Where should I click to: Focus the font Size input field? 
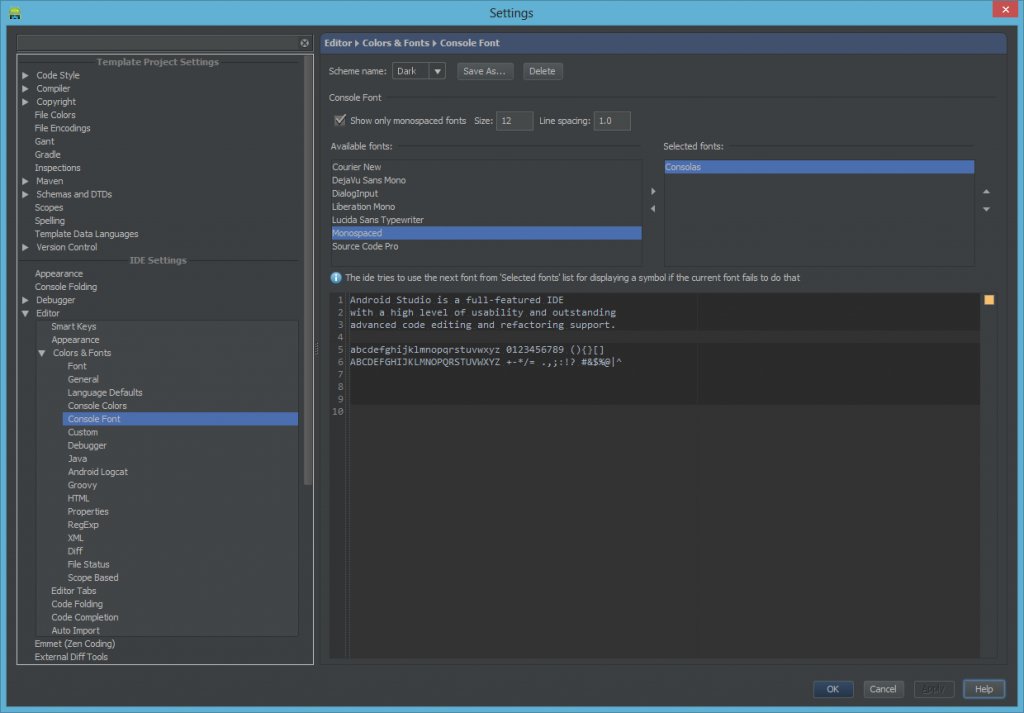[x=514, y=121]
